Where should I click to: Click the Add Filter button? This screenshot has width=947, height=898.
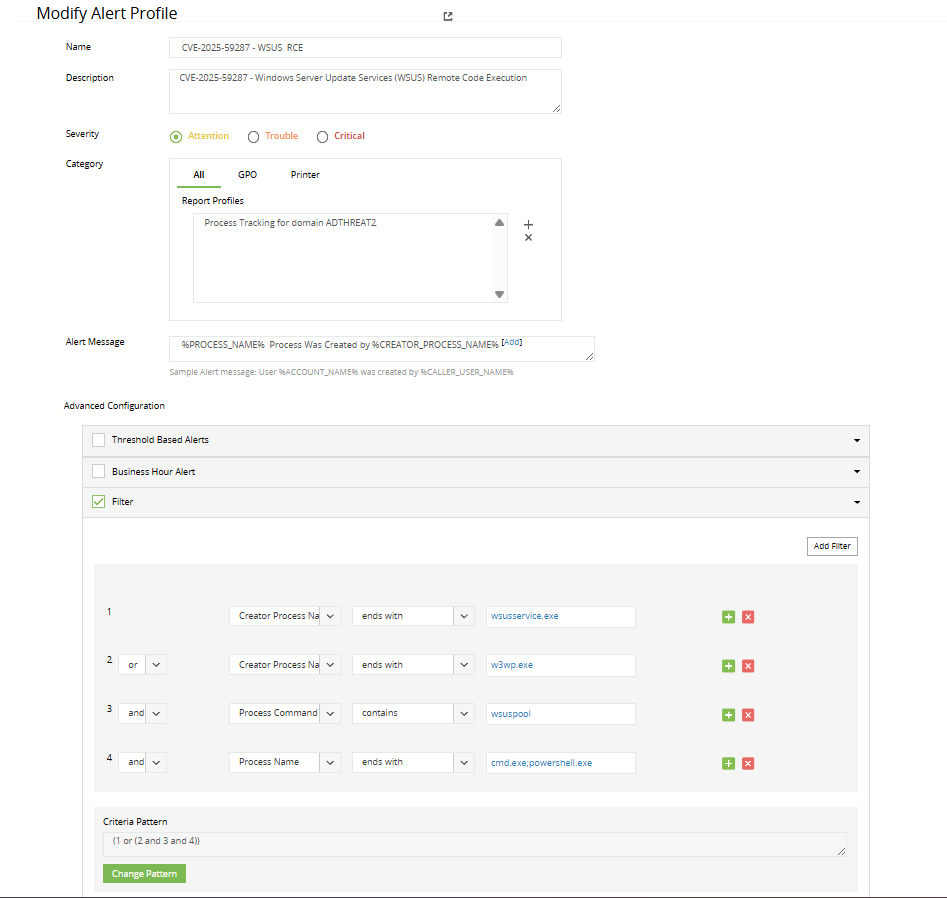click(x=832, y=546)
